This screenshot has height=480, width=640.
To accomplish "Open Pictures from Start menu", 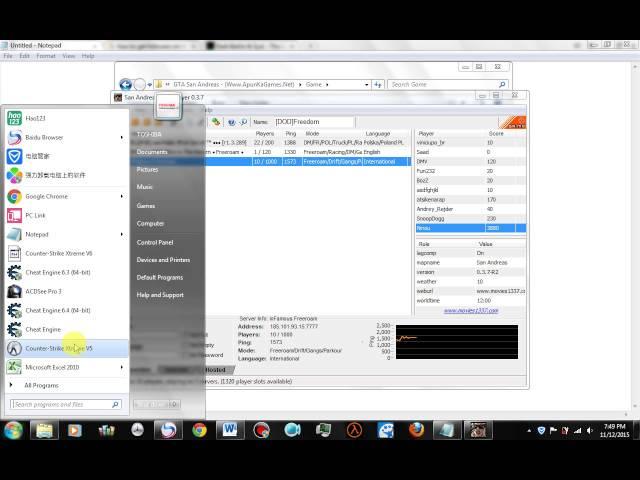I will [x=147, y=169].
